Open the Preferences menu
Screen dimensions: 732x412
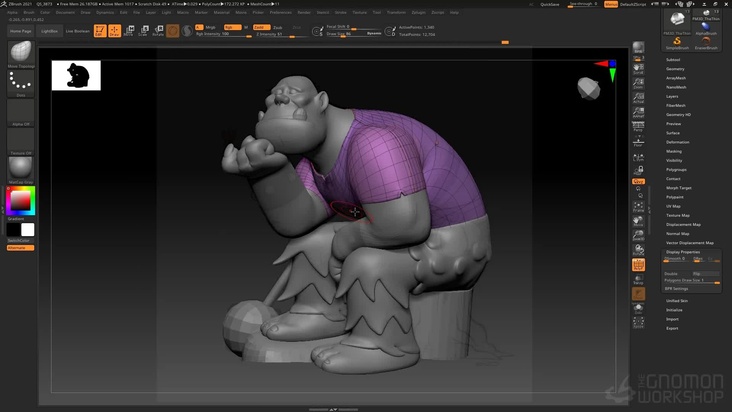281,13
